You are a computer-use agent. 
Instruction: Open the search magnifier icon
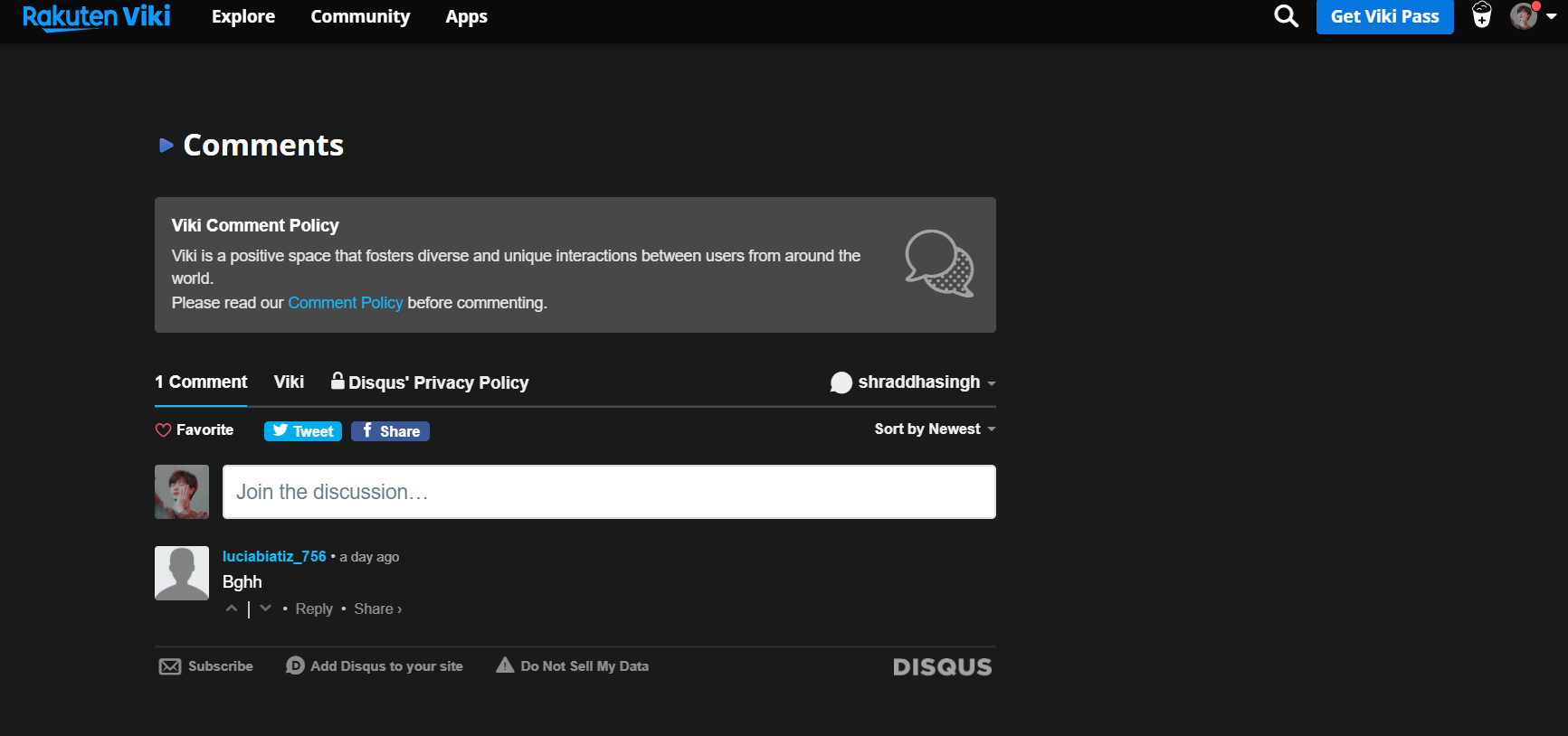1286,16
